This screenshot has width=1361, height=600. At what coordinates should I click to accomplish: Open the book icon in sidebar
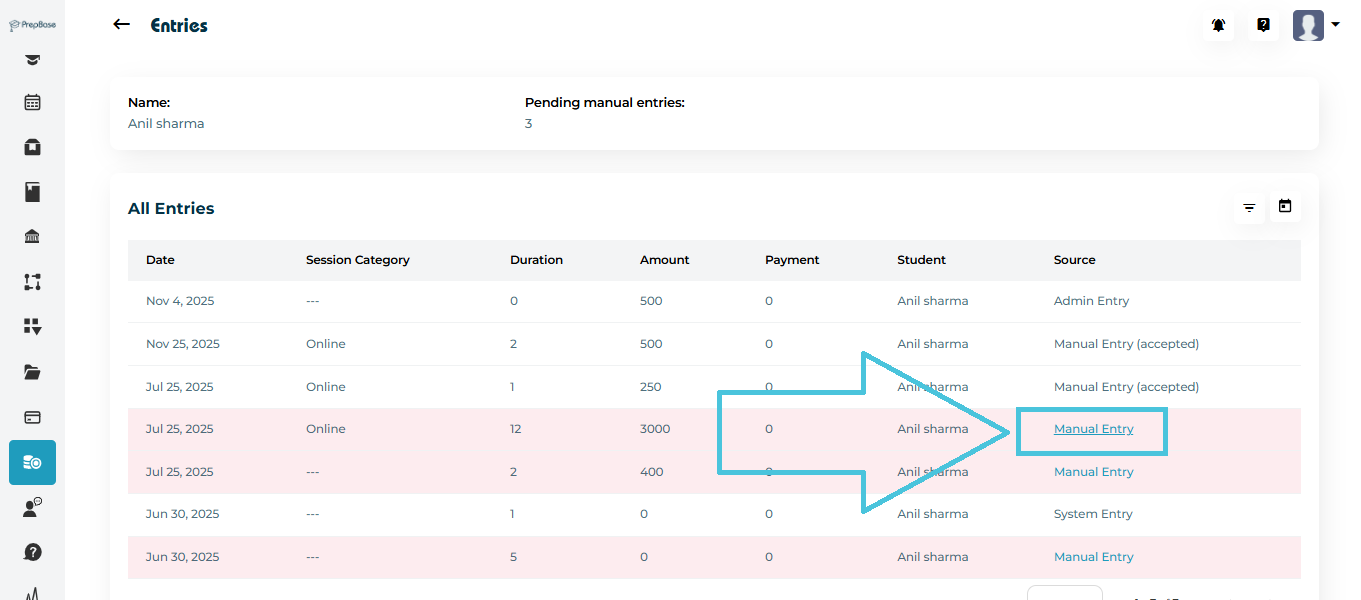pyautogui.click(x=32, y=192)
